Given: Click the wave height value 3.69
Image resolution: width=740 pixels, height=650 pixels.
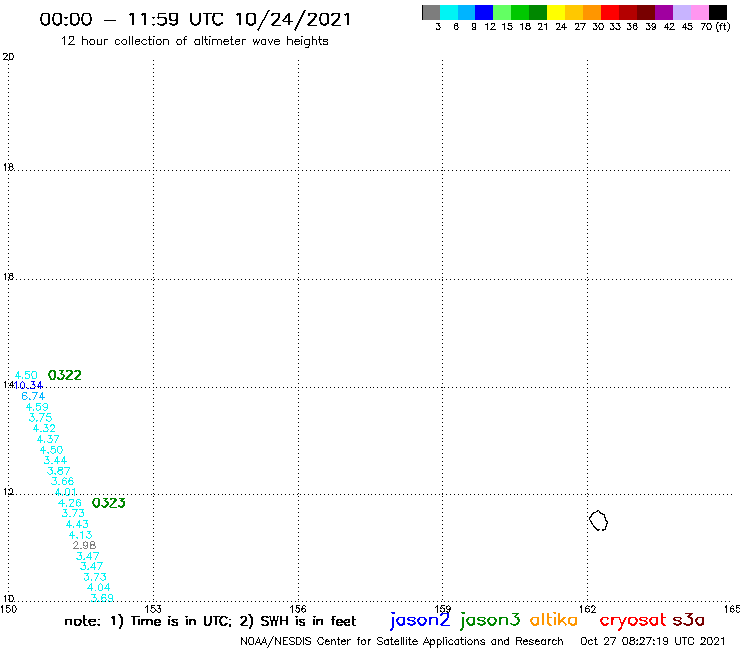Looking at the screenshot, I should click(102, 598).
